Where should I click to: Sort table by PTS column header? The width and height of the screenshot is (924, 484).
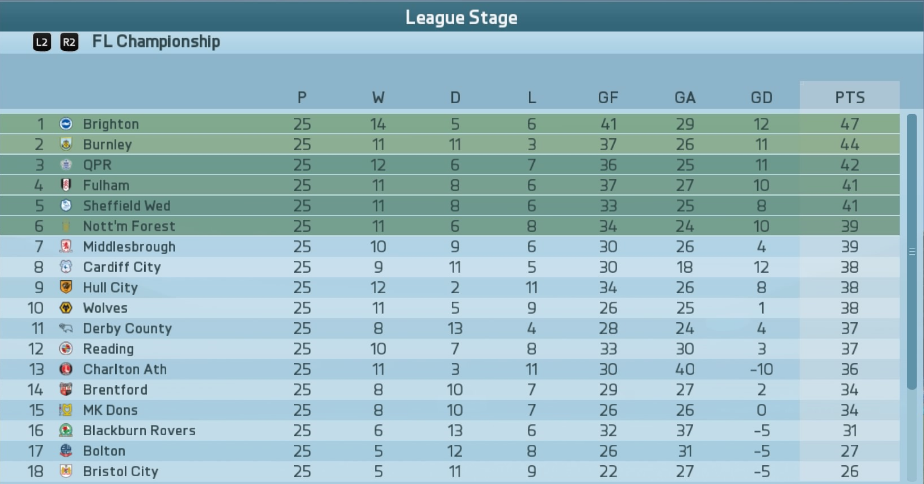(850, 97)
